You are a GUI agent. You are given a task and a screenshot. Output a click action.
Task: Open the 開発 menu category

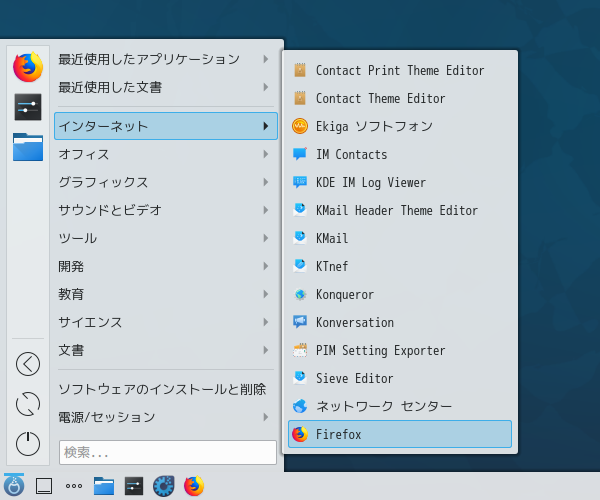[x=166, y=266]
